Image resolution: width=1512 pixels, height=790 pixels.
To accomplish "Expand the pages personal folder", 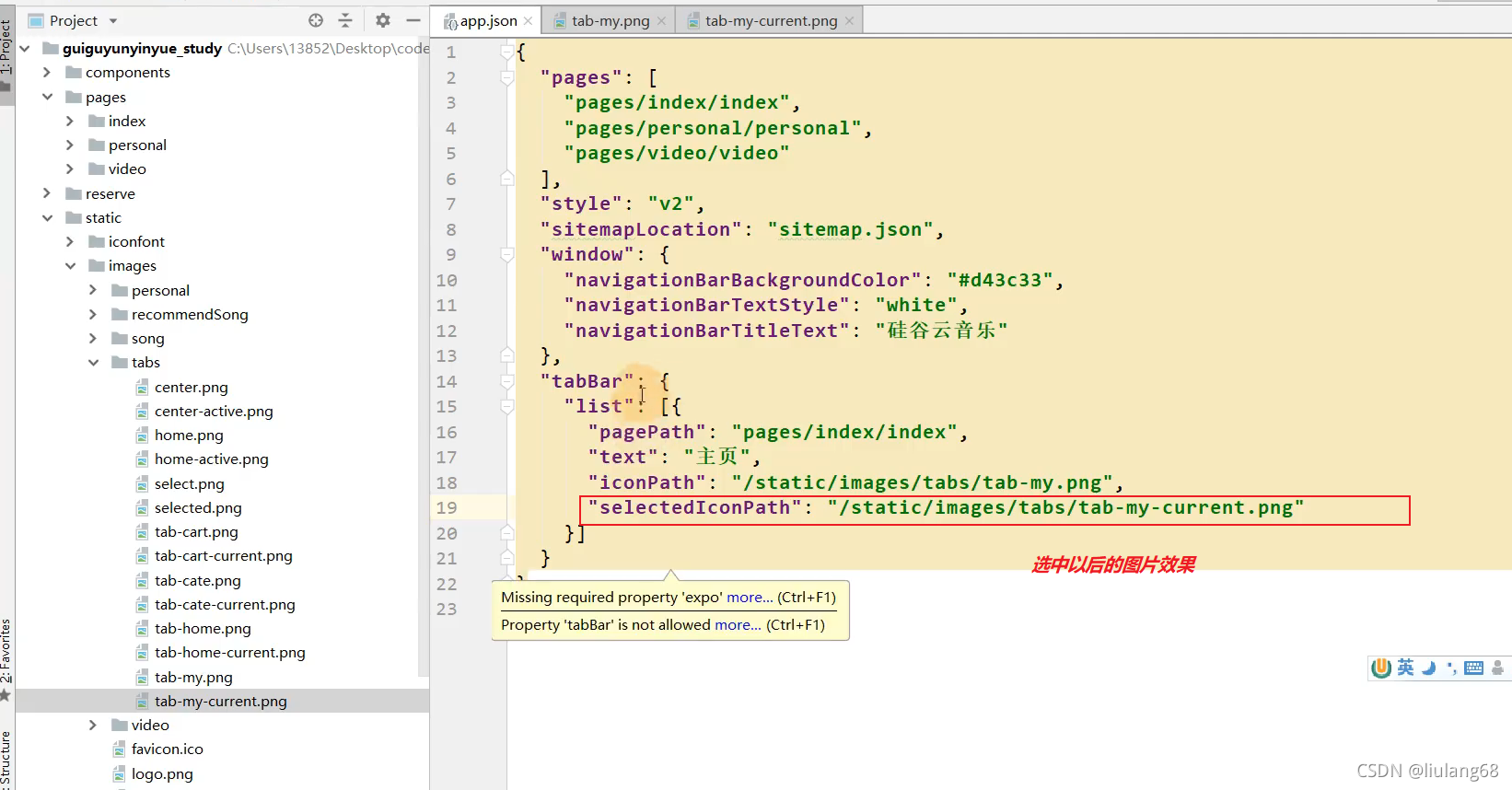I will click(70, 145).
